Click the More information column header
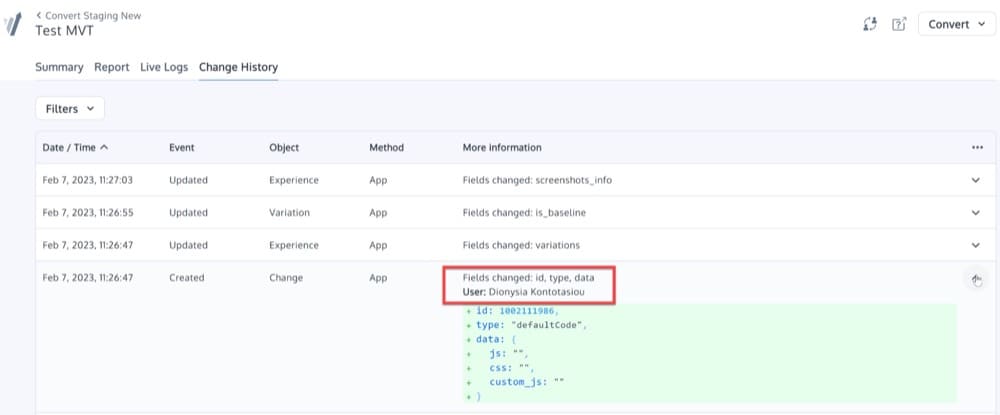1000x415 pixels. coord(502,147)
